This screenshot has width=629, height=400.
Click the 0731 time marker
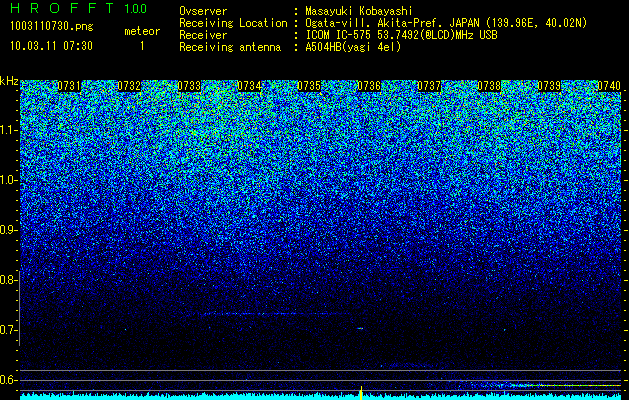click(x=69, y=86)
